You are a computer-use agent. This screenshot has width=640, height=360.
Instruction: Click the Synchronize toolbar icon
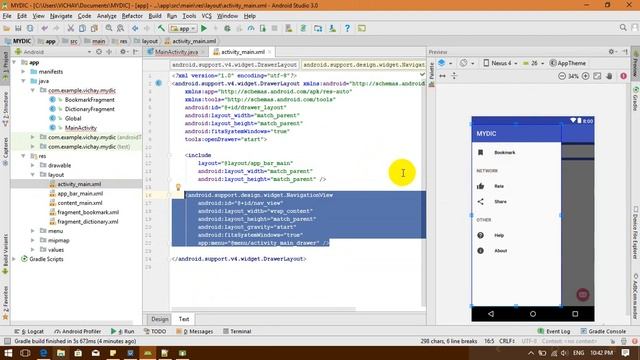pyautogui.click(x=30, y=28)
